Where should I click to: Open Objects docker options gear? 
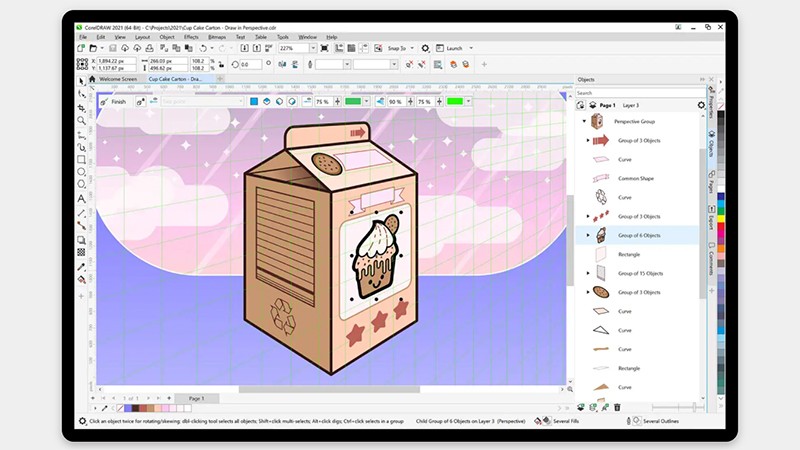(x=701, y=105)
